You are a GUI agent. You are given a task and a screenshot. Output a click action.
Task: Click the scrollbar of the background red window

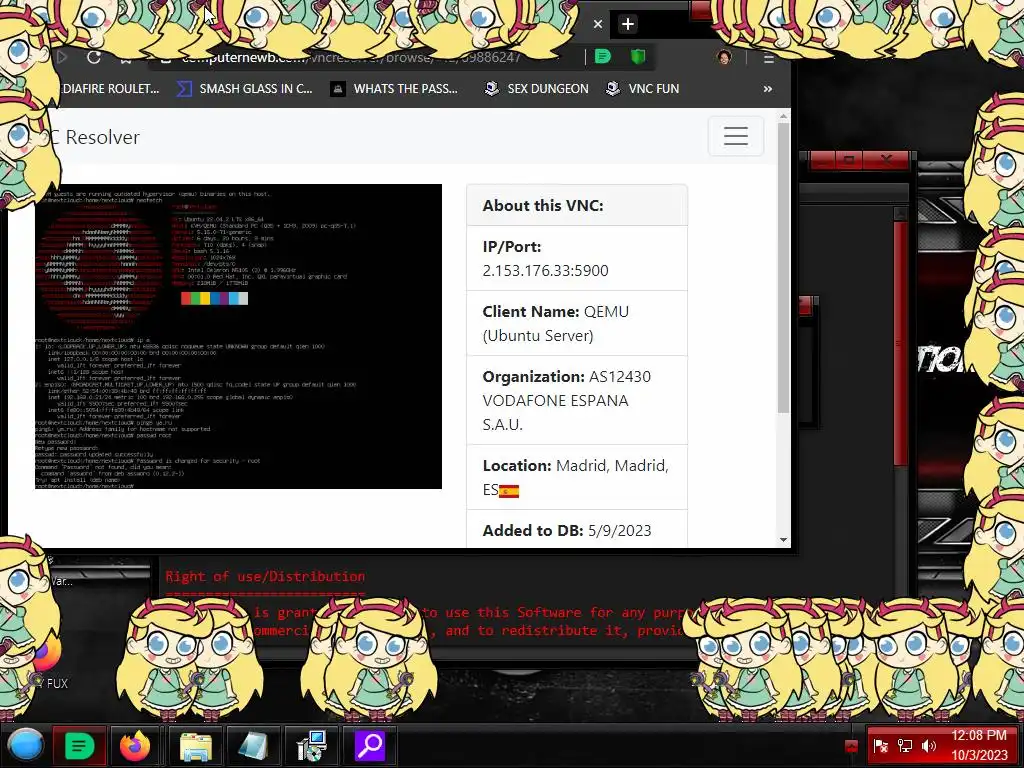[x=901, y=343]
